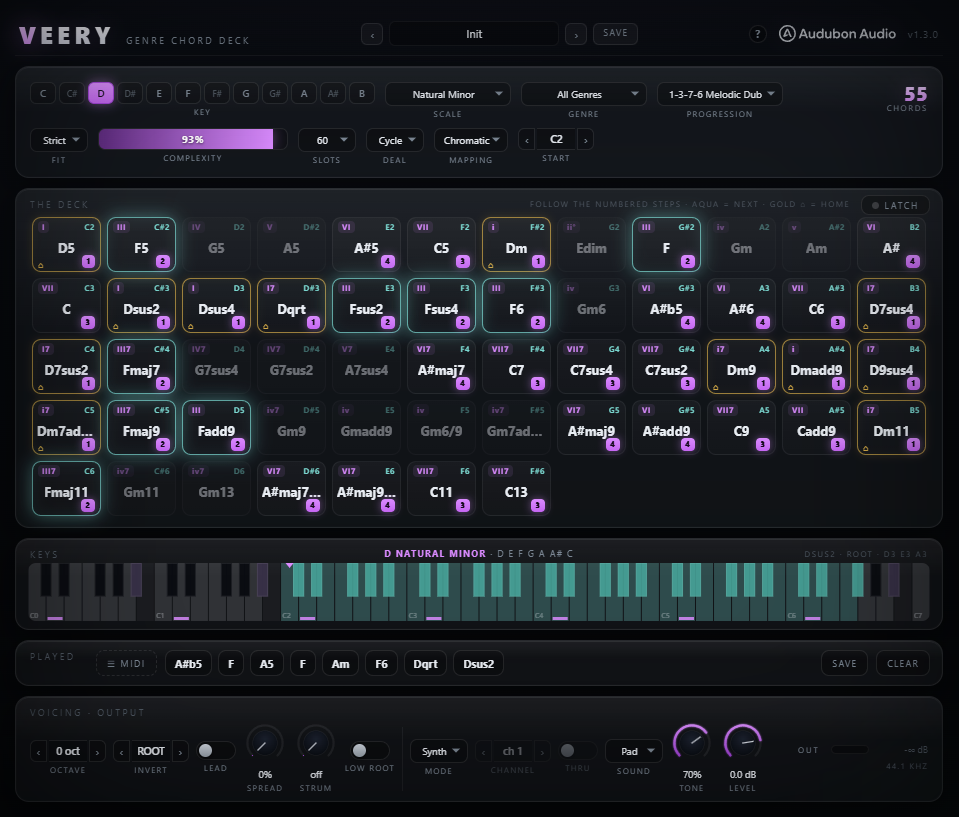Step inversion down with left arrow
Image resolution: width=959 pixels, height=817 pixels.
point(121,752)
